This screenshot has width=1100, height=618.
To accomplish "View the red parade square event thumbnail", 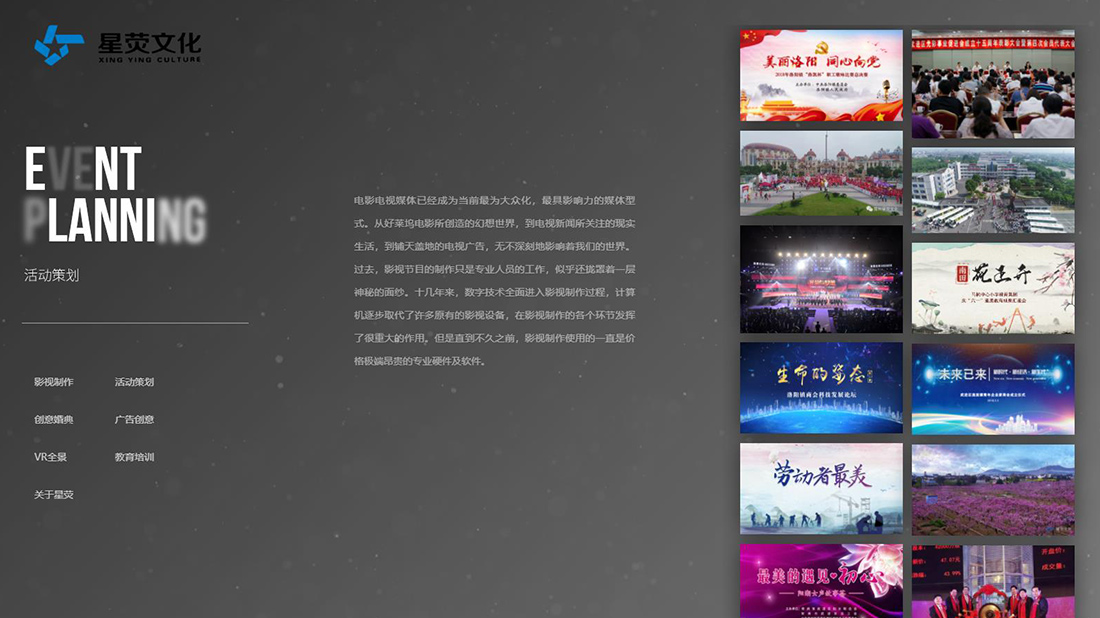I will click(x=821, y=173).
